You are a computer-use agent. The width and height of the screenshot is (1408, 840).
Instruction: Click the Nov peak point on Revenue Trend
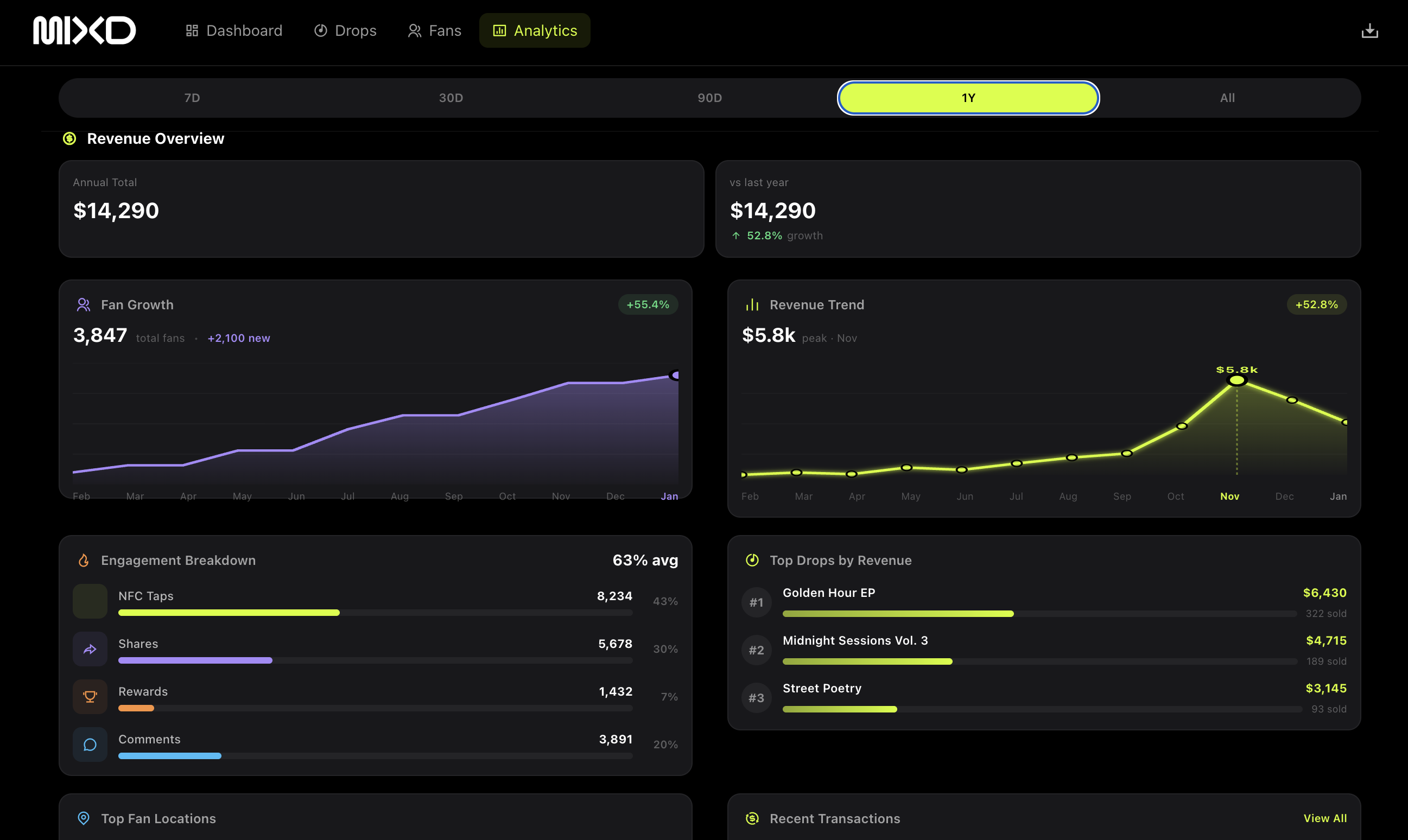click(x=1236, y=380)
